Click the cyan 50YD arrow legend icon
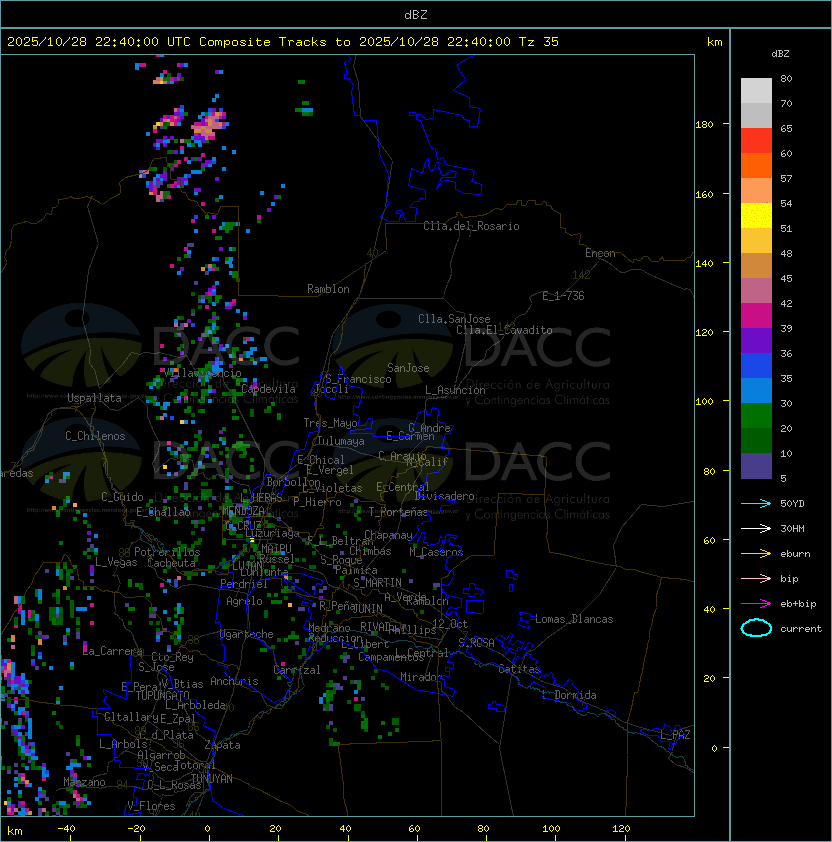 756,503
